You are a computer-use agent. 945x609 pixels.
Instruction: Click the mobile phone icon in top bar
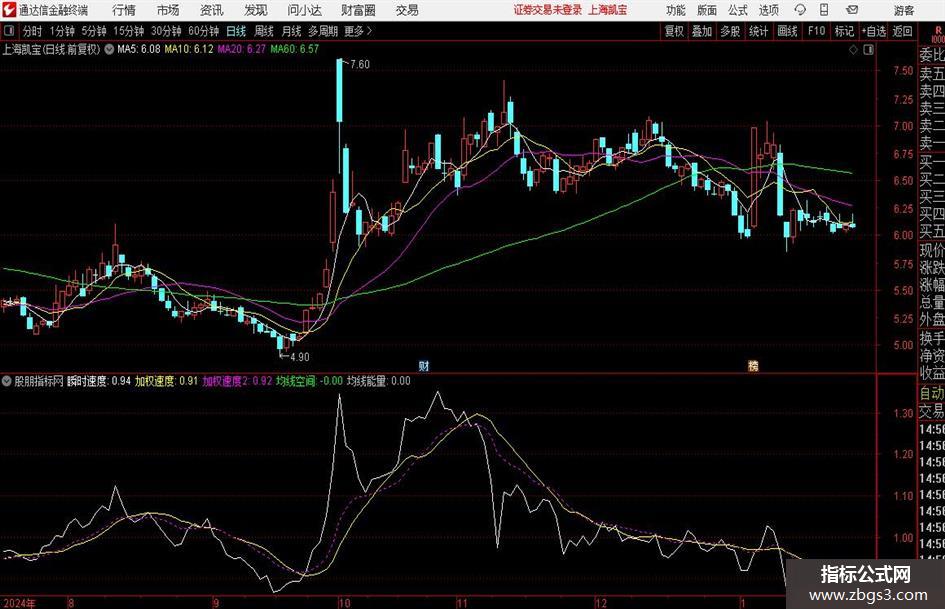pos(824,10)
